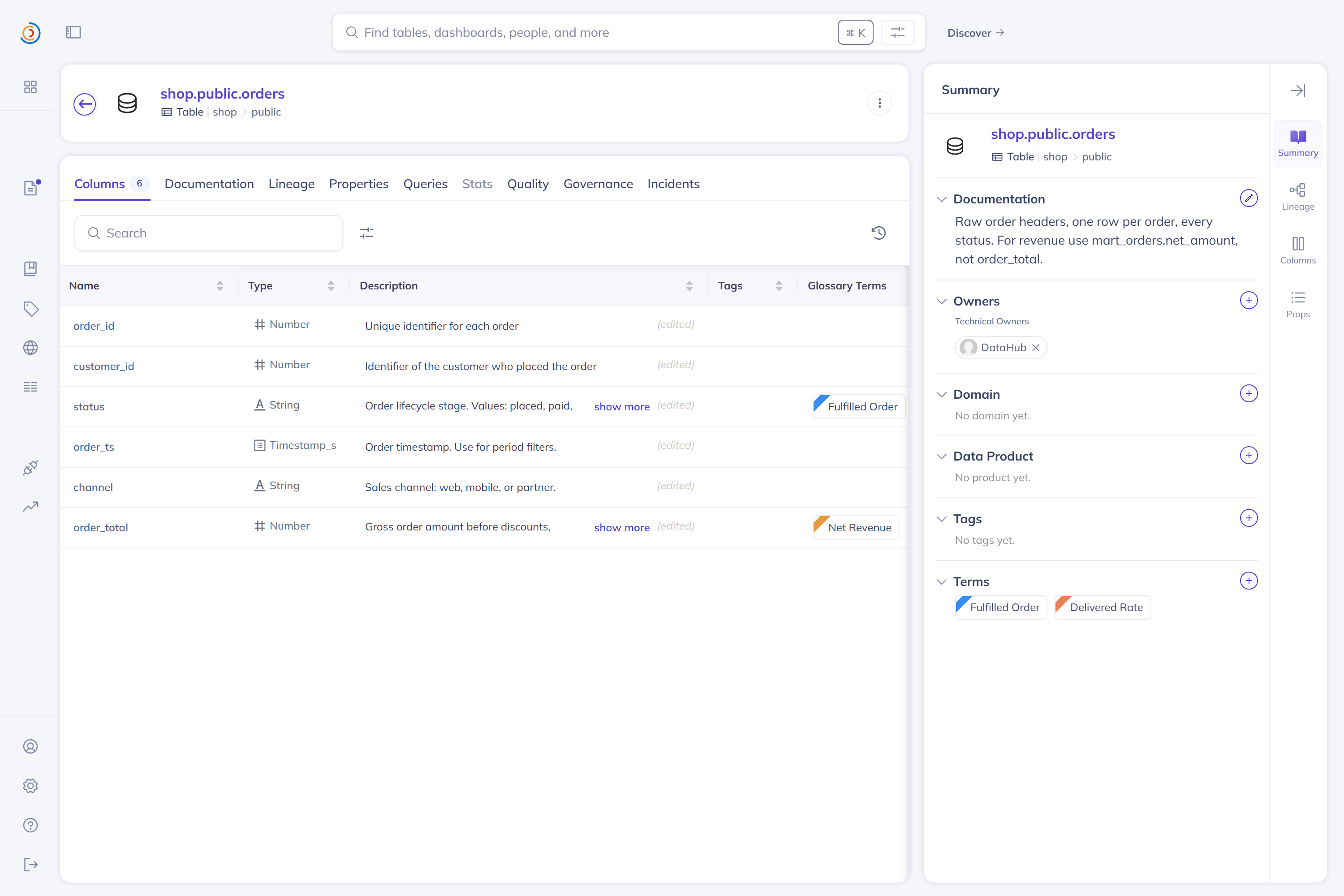Click the shop breadcrumb in the header
The height and width of the screenshot is (896, 1344).
pyautogui.click(x=224, y=112)
